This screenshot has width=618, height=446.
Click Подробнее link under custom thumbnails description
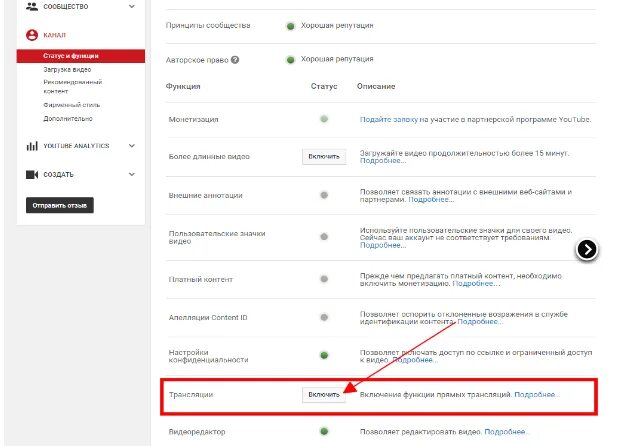point(383,245)
